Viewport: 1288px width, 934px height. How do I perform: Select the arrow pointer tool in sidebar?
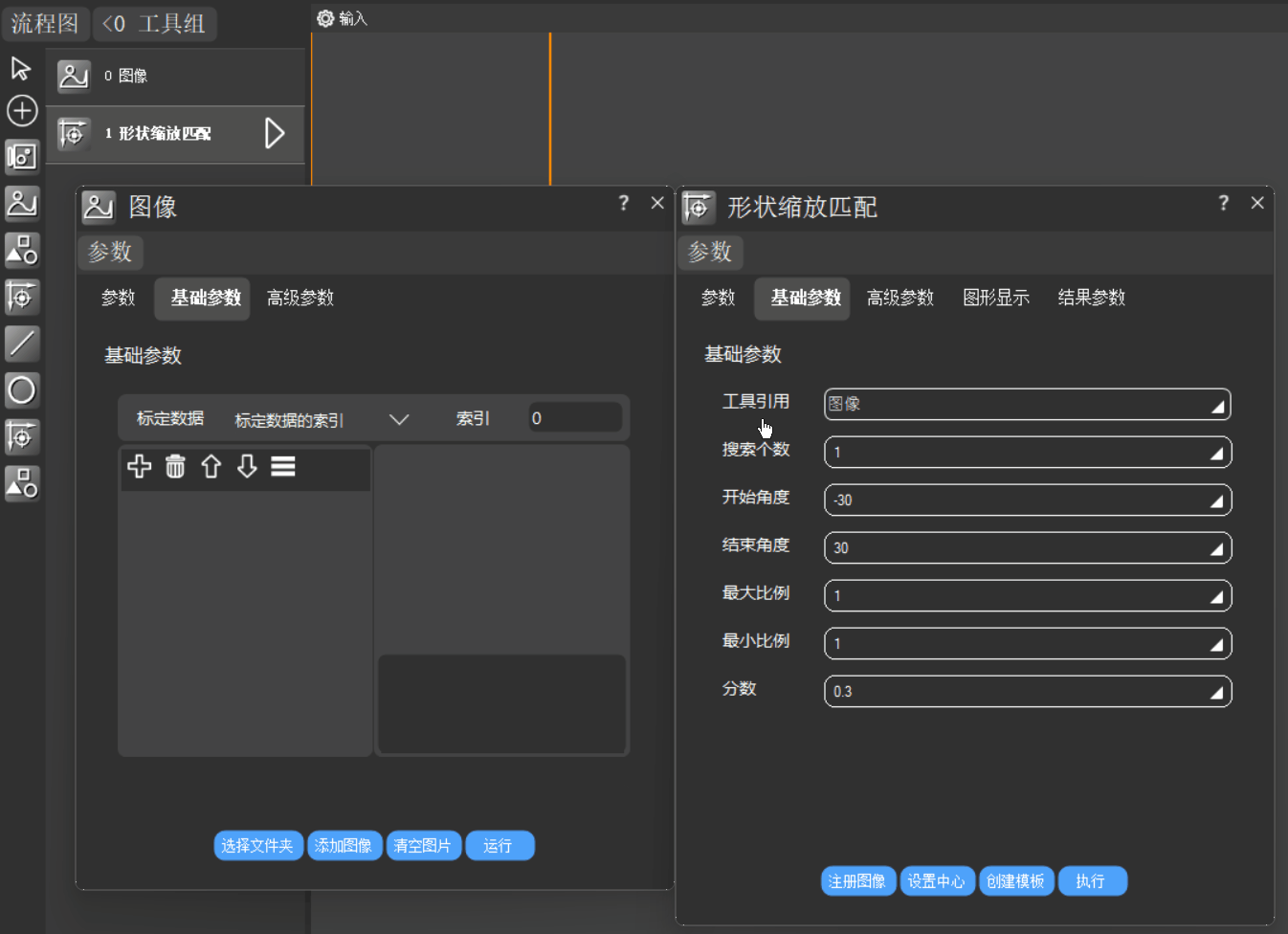pos(21,68)
